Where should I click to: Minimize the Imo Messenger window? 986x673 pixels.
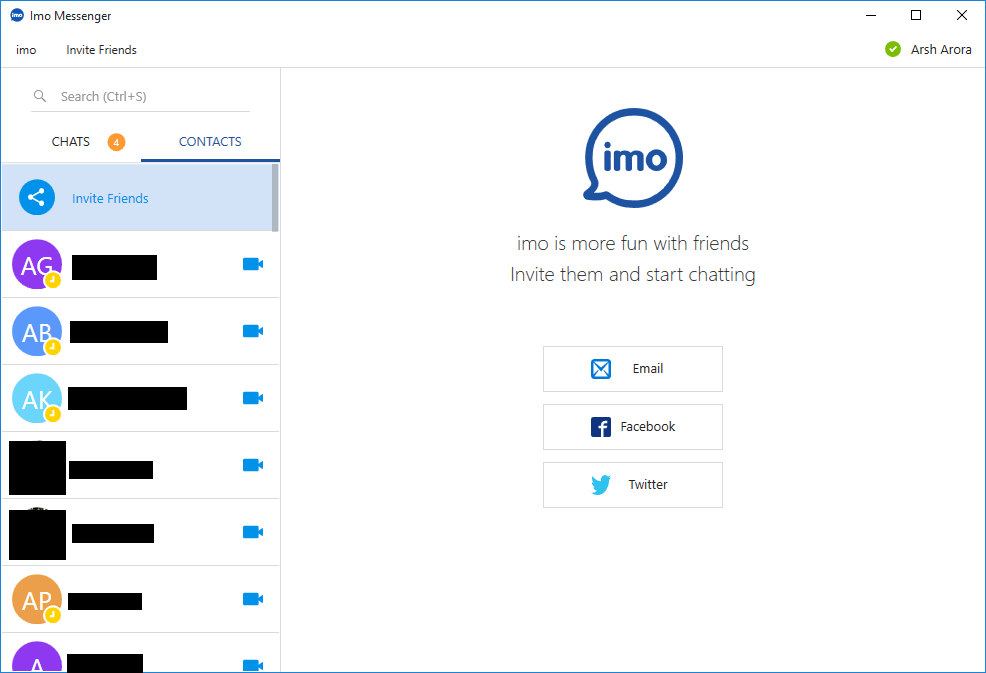click(871, 16)
